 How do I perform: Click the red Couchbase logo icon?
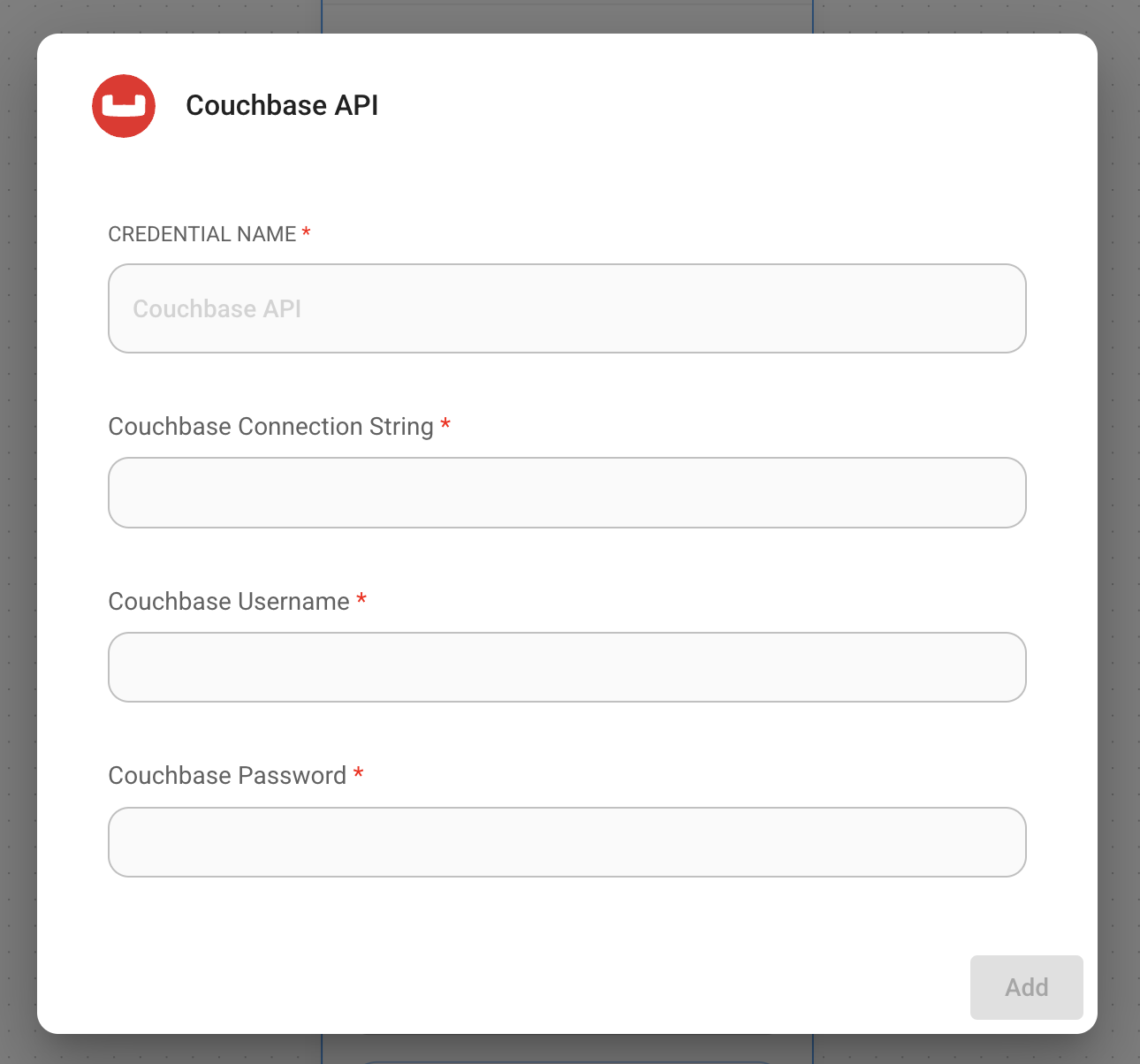pos(124,106)
